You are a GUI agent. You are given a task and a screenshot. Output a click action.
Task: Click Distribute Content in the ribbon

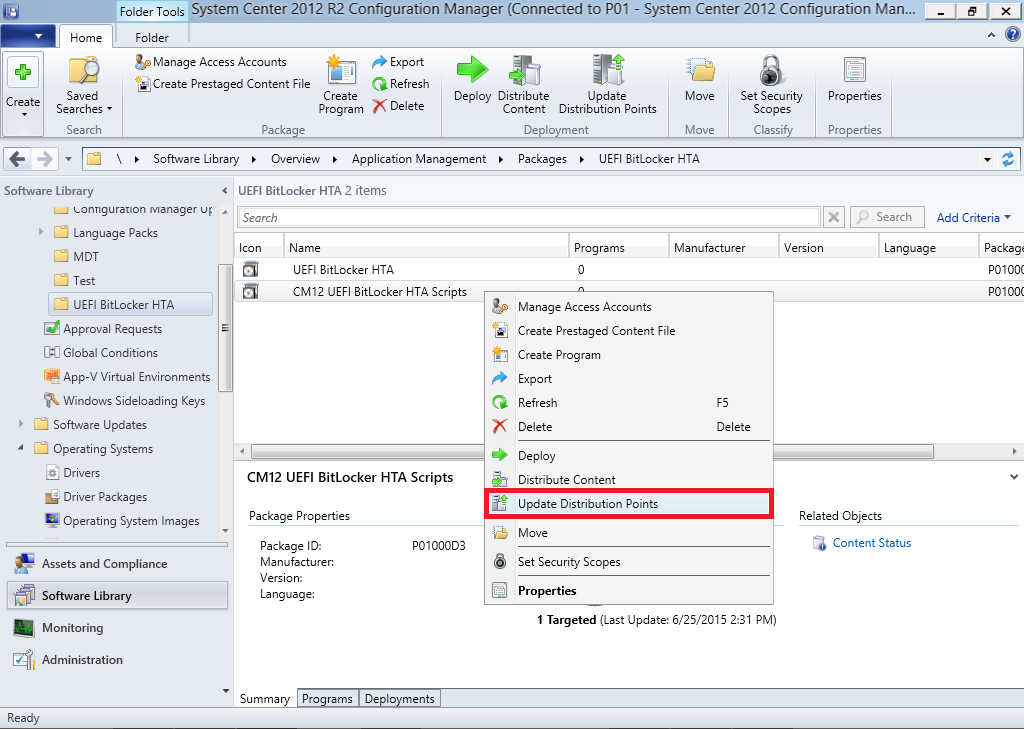tap(524, 86)
